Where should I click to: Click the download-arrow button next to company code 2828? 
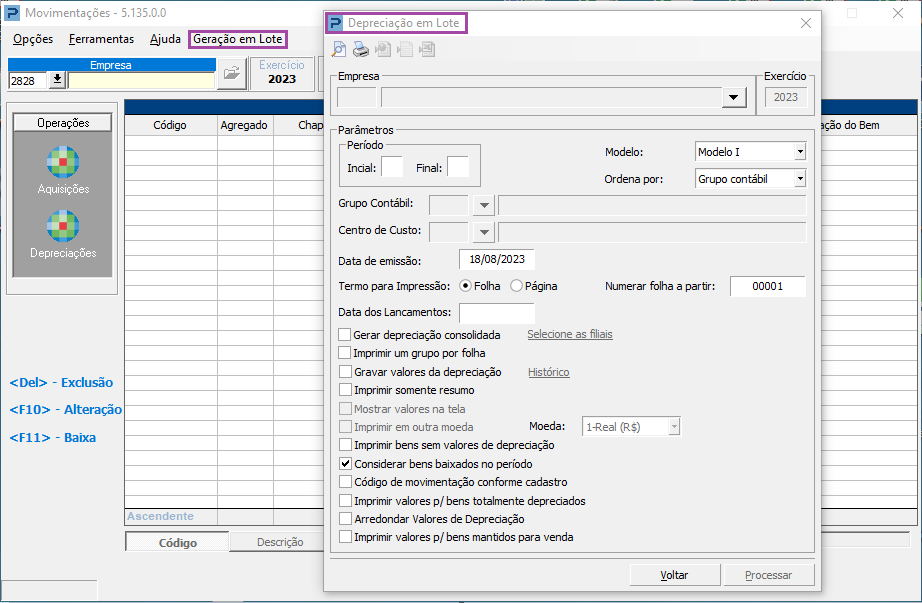tap(57, 80)
